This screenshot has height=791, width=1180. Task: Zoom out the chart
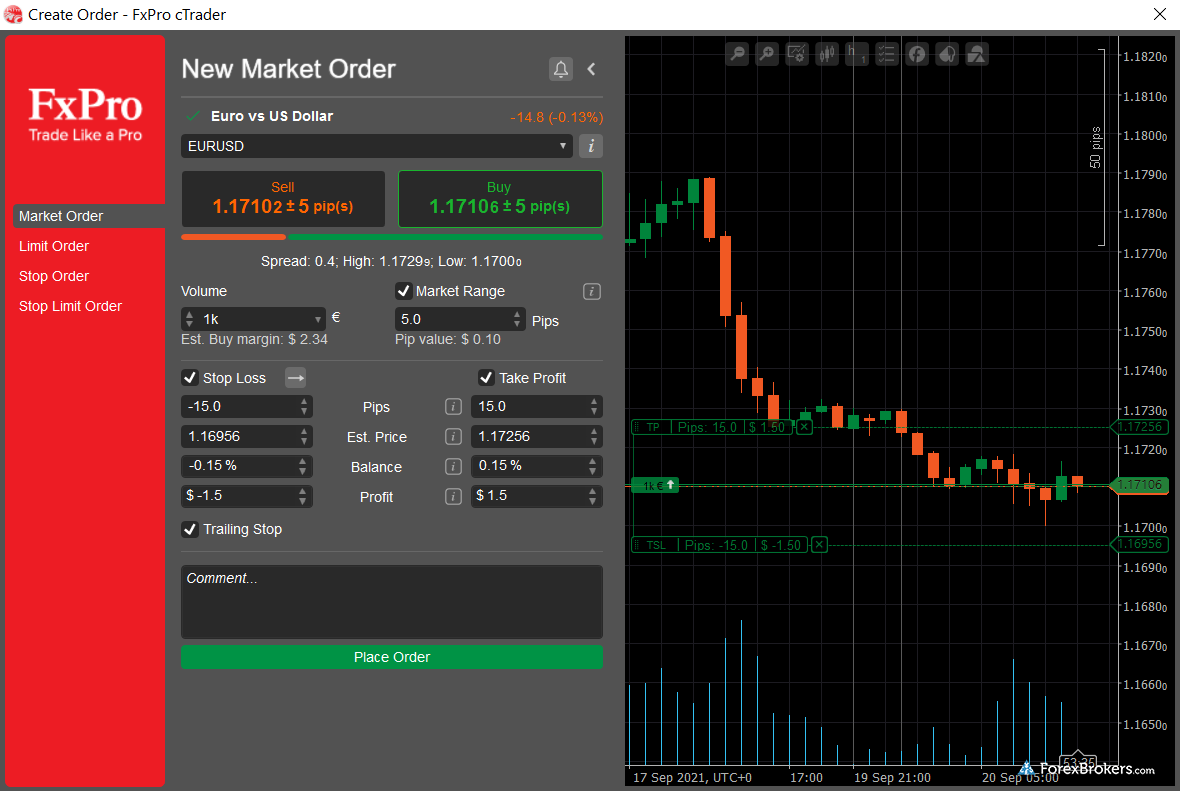[737, 54]
